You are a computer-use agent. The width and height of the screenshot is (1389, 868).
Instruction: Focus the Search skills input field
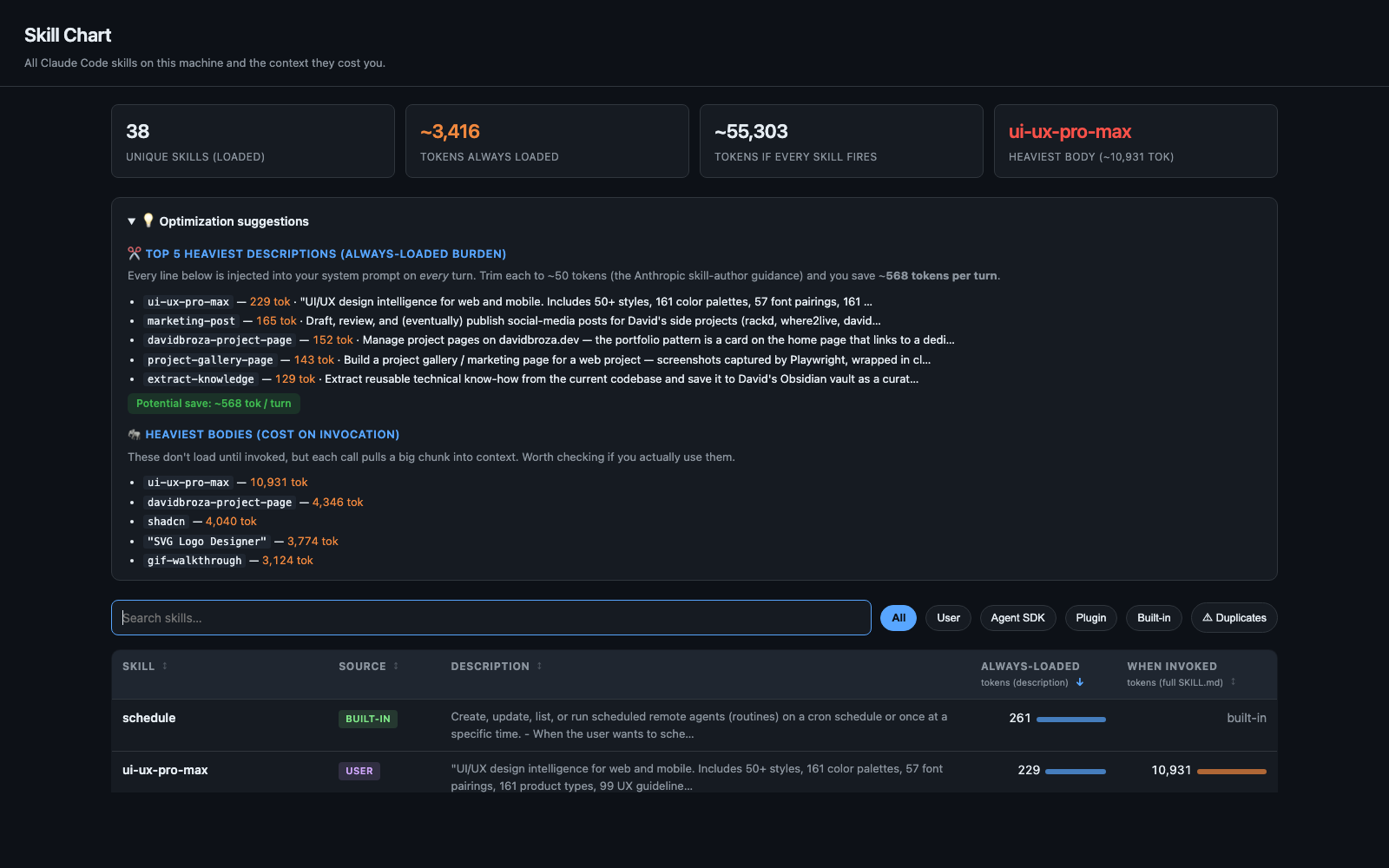tap(491, 618)
